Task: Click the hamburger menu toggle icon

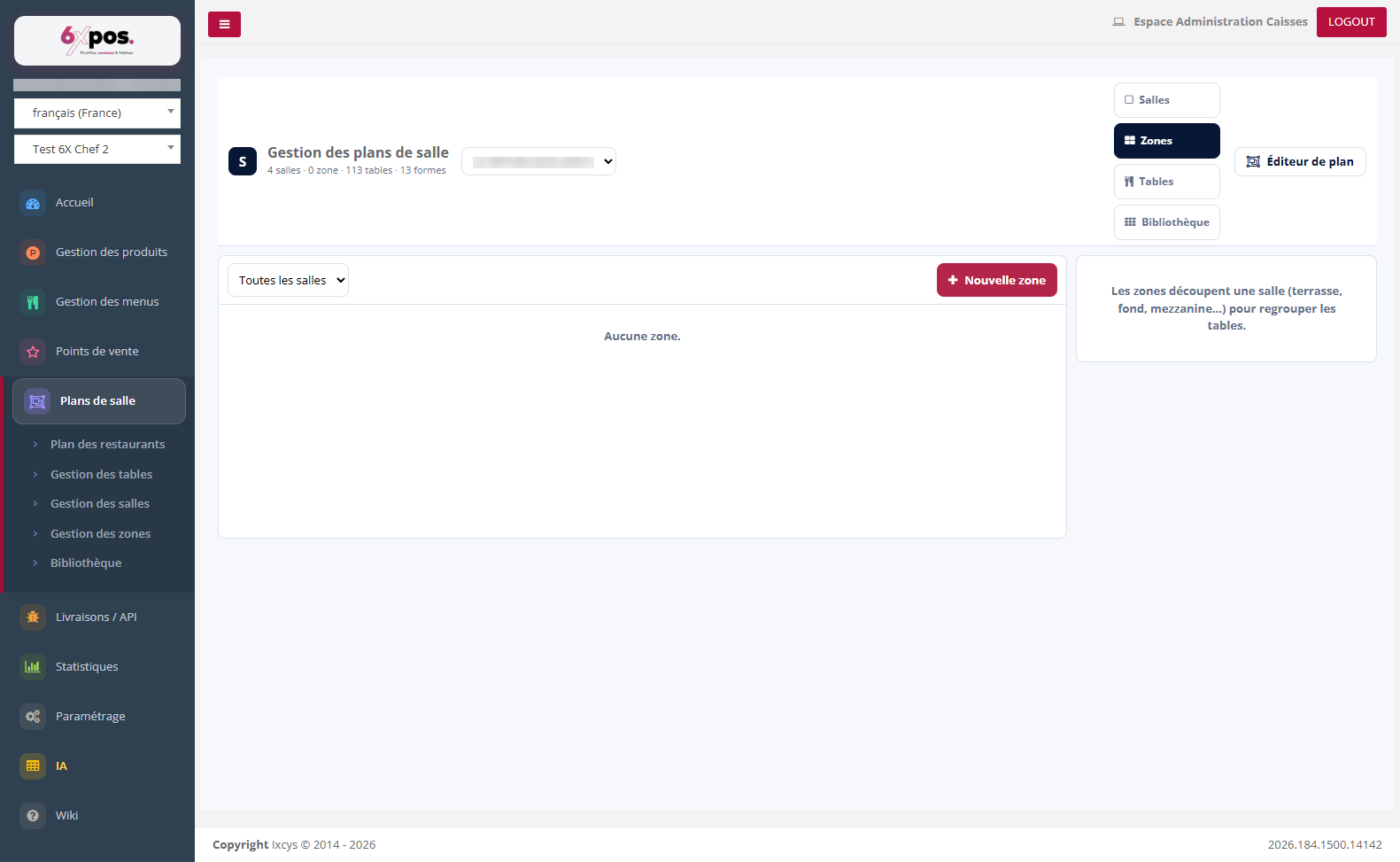Action: click(x=224, y=24)
